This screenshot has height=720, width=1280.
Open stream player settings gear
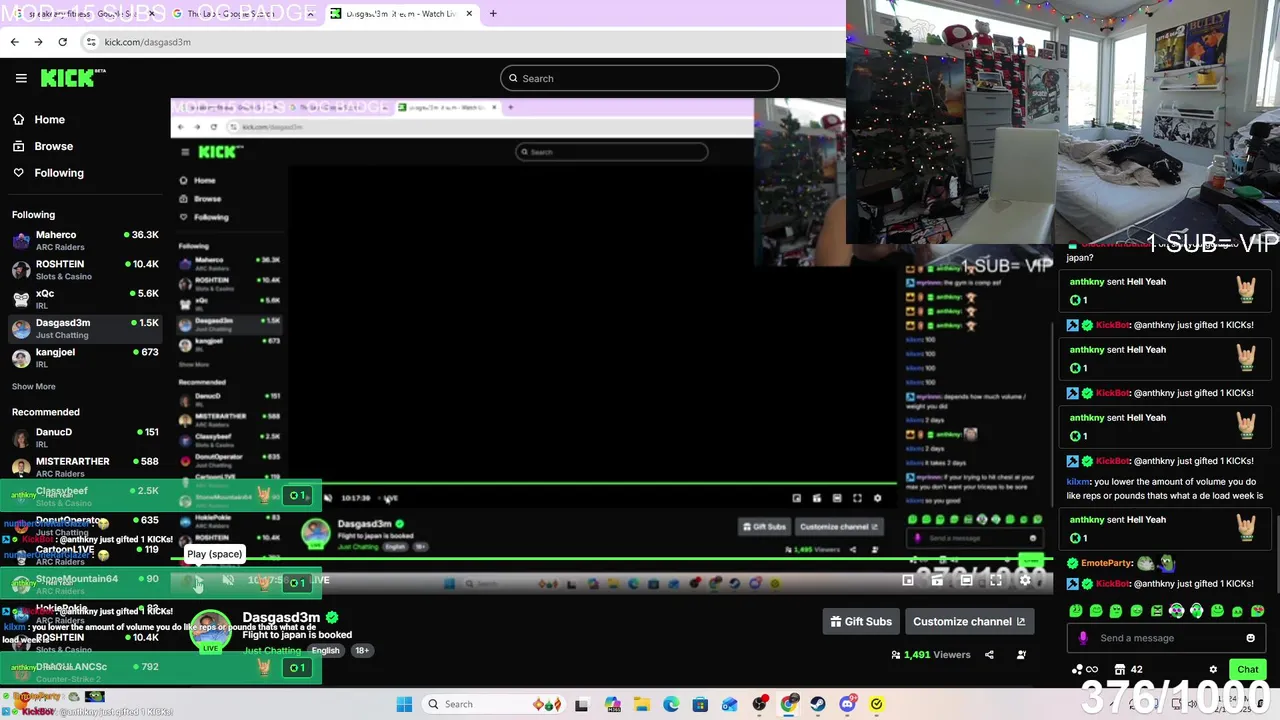[1025, 580]
